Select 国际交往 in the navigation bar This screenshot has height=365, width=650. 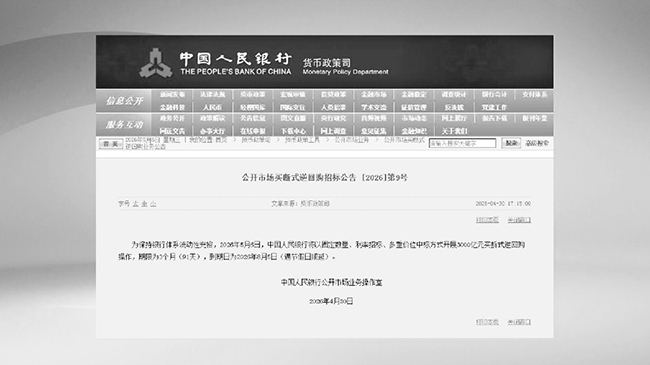coord(293,107)
